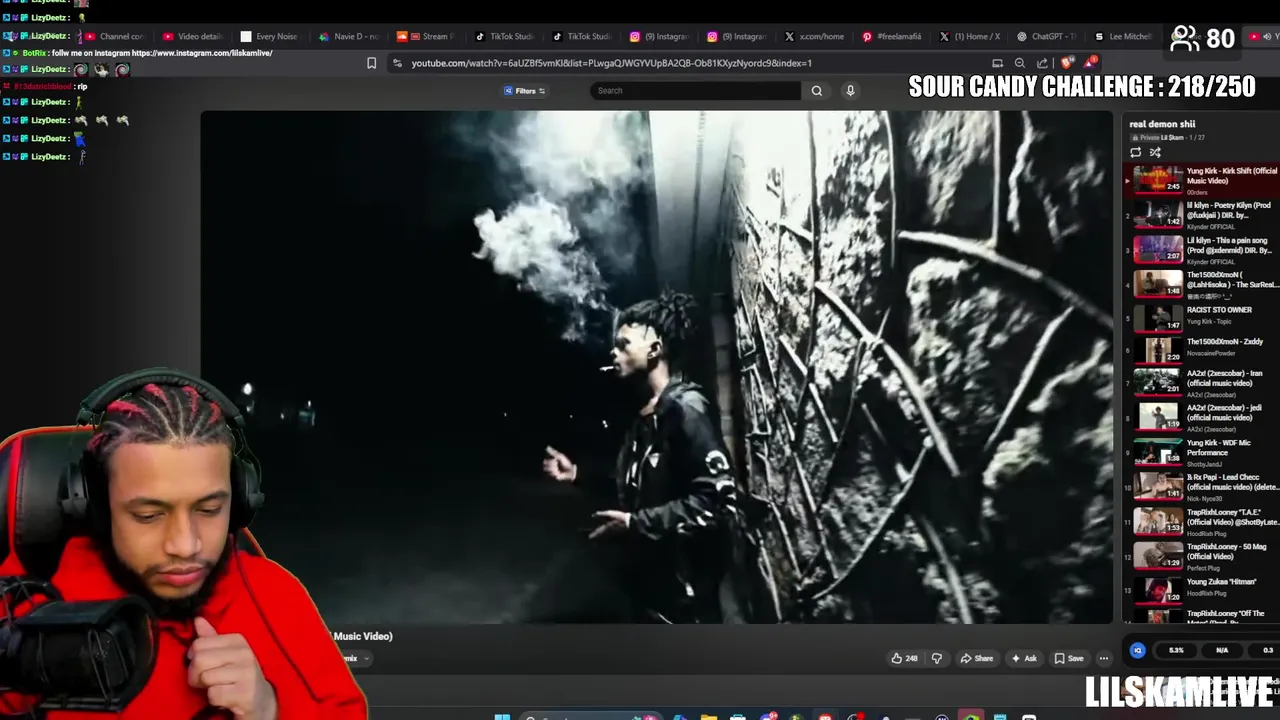The width and height of the screenshot is (1280, 720).
Task: Switch to the #freelamafia Pinterest tab
Action: coord(892,37)
